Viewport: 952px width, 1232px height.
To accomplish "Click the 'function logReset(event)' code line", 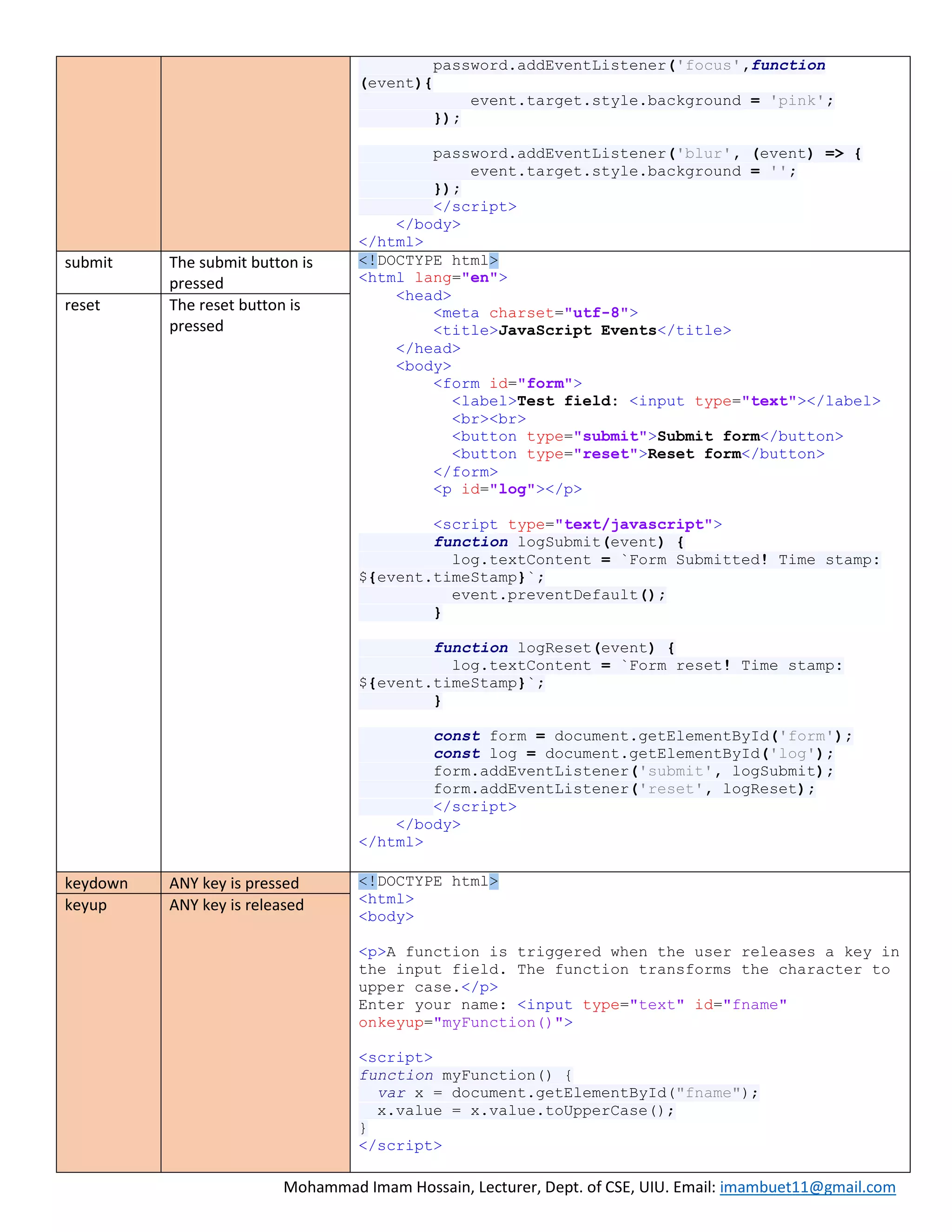I will tap(553, 648).
